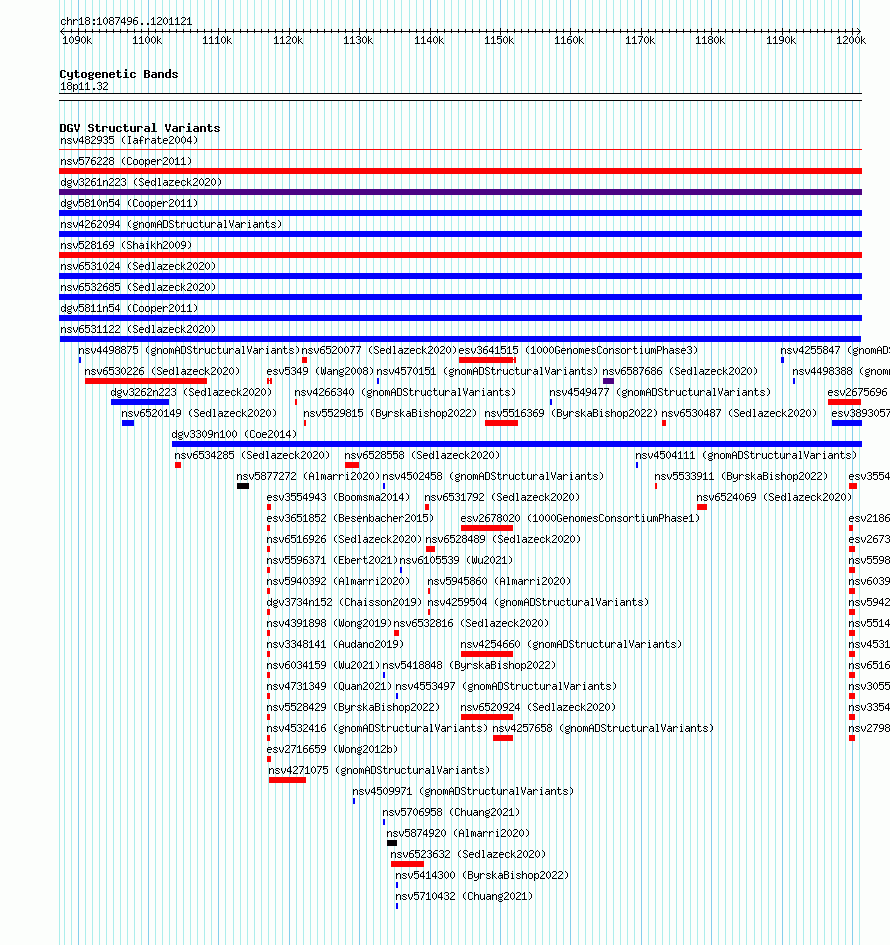Click the purple bar under dgv3261n223
This screenshot has height=945, width=890.
(460, 192)
